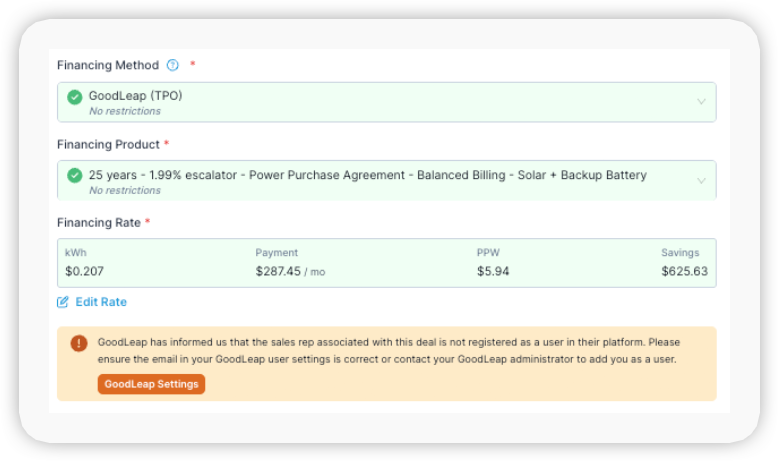This screenshot has height=461, width=778.
Task: Click the Savings column header
Action: [x=680, y=253]
